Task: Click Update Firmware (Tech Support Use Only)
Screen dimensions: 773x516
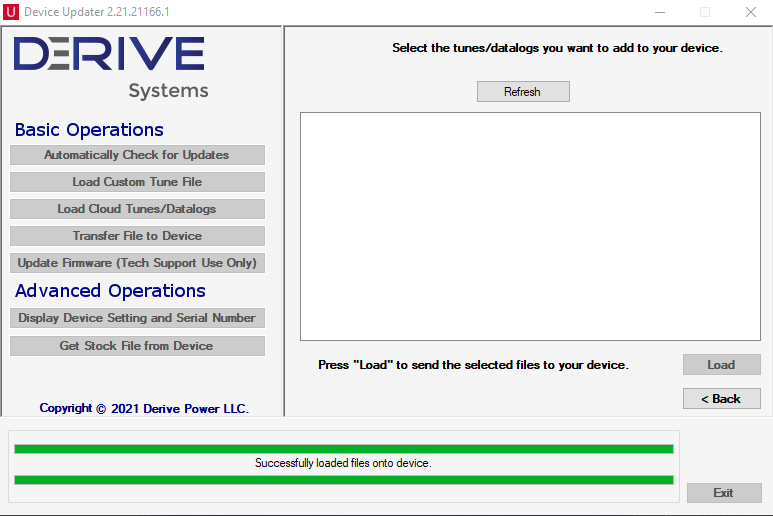Action: pyautogui.click(x=137, y=263)
